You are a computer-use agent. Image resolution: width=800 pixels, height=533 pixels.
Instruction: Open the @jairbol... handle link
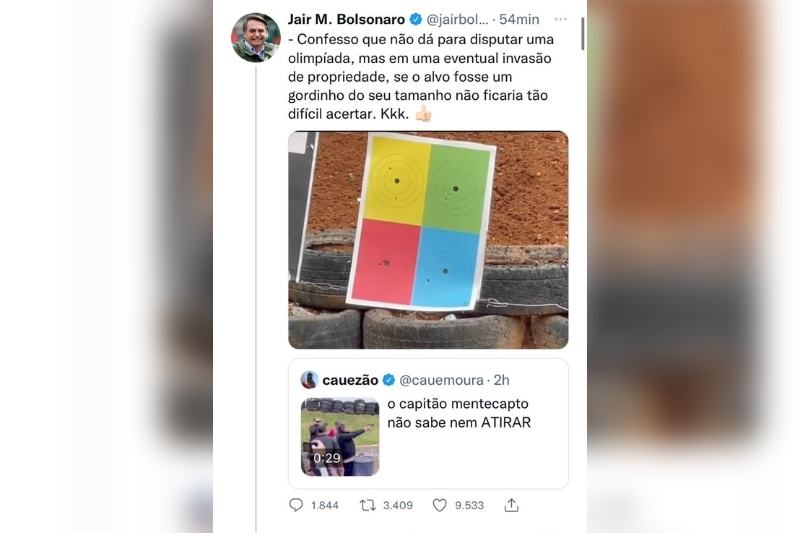(x=457, y=19)
